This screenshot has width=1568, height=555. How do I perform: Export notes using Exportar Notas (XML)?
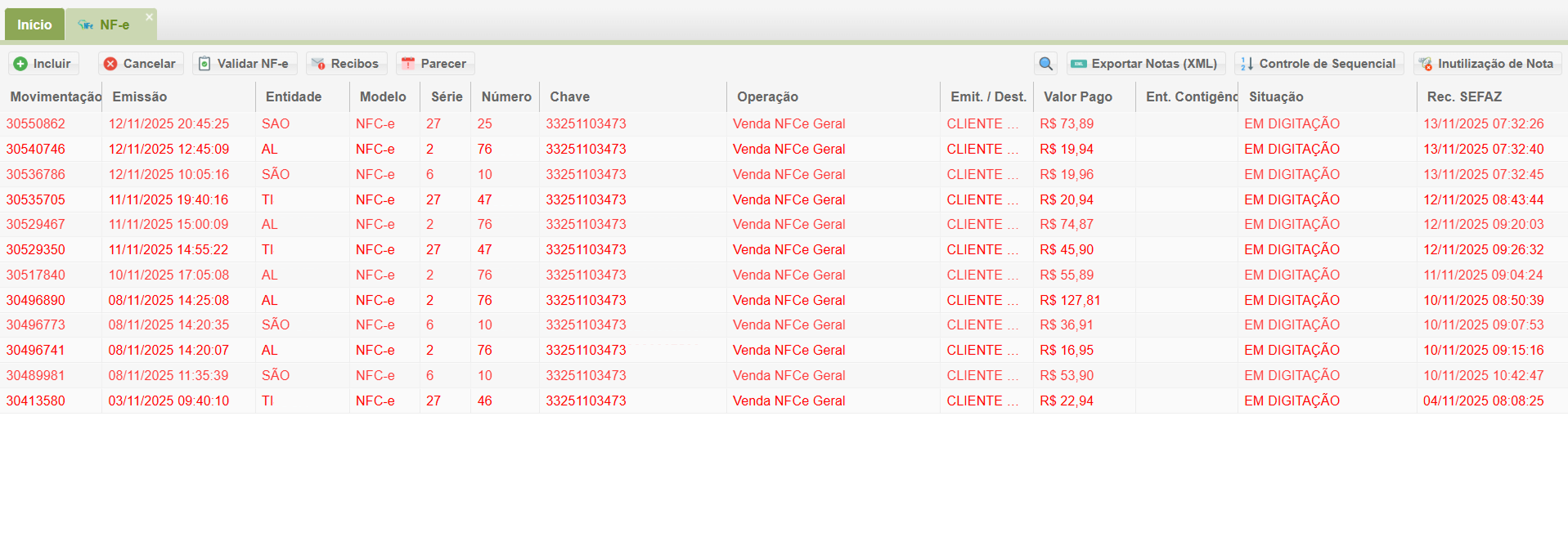[x=1145, y=64]
